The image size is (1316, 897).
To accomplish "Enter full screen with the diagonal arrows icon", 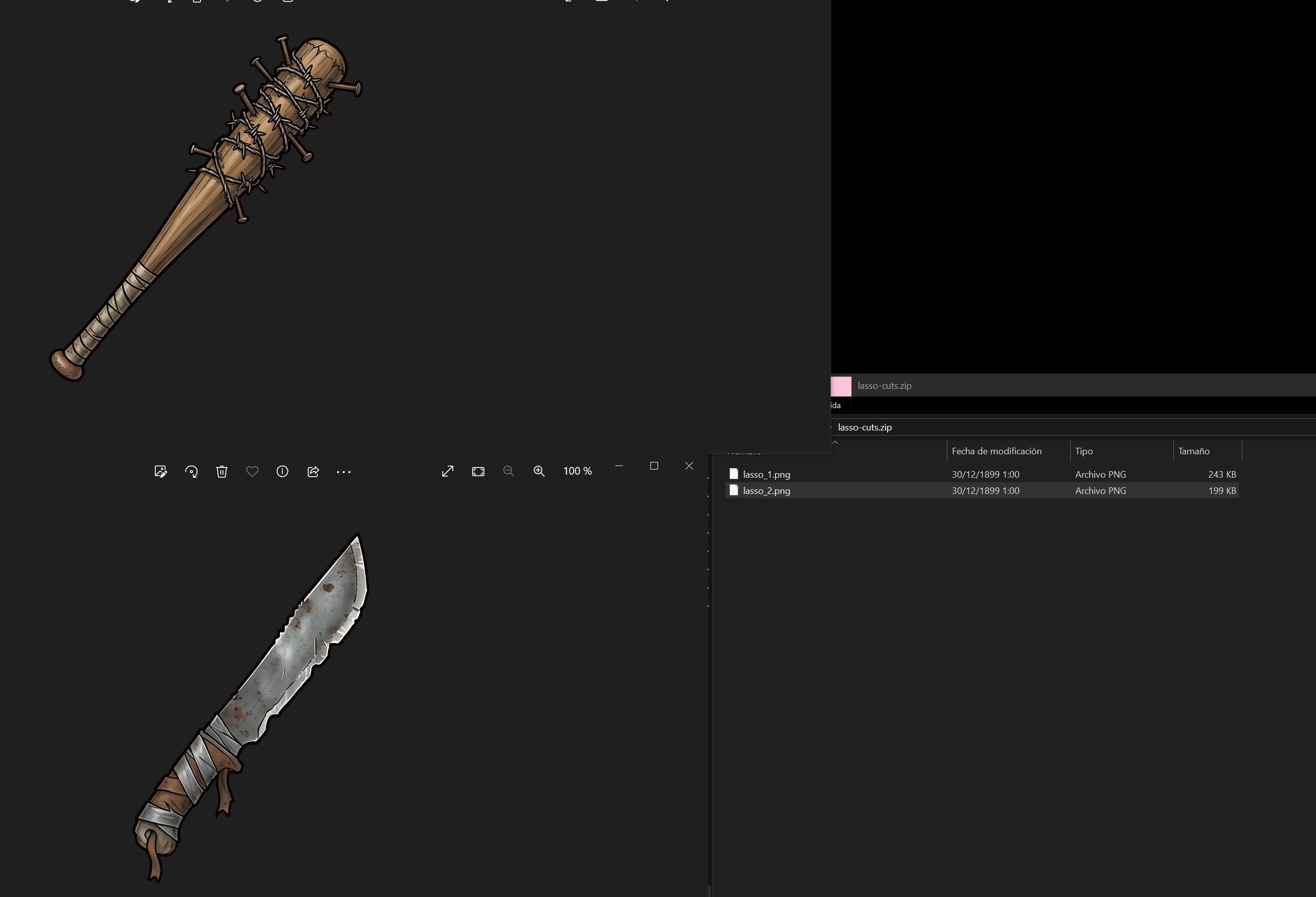I will click(448, 471).
